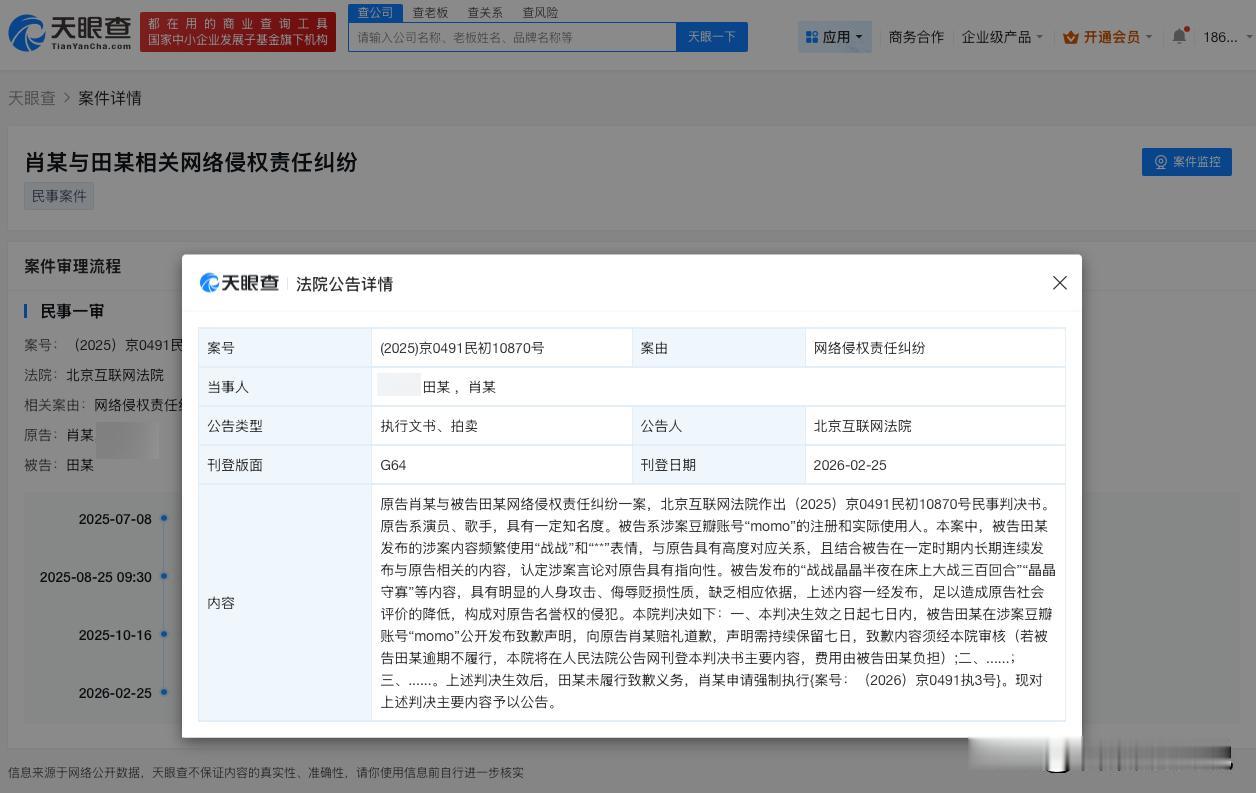Switch to the 查风险 search tab

coord(539,12)
